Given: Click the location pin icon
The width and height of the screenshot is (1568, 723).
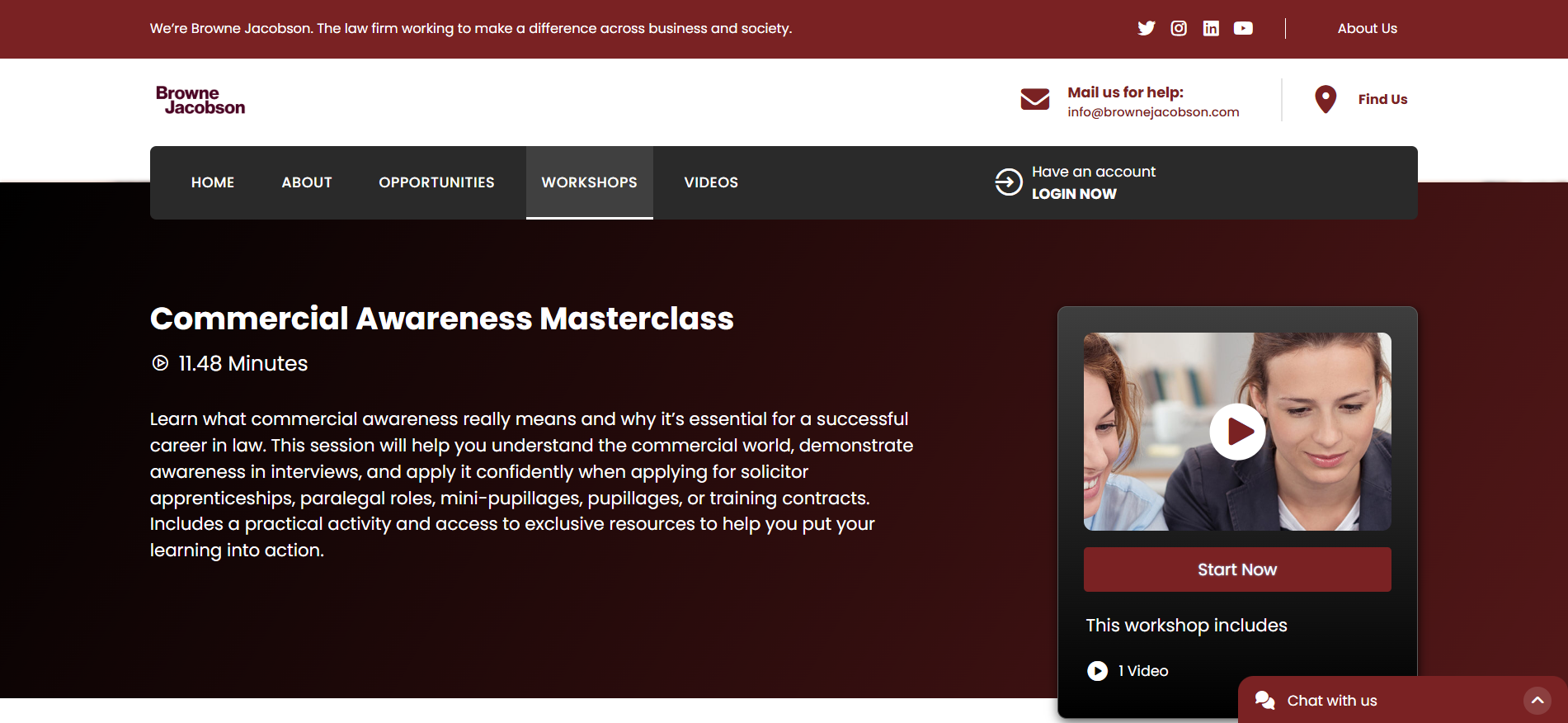Looking at the screenshot, I should 1326,99.
